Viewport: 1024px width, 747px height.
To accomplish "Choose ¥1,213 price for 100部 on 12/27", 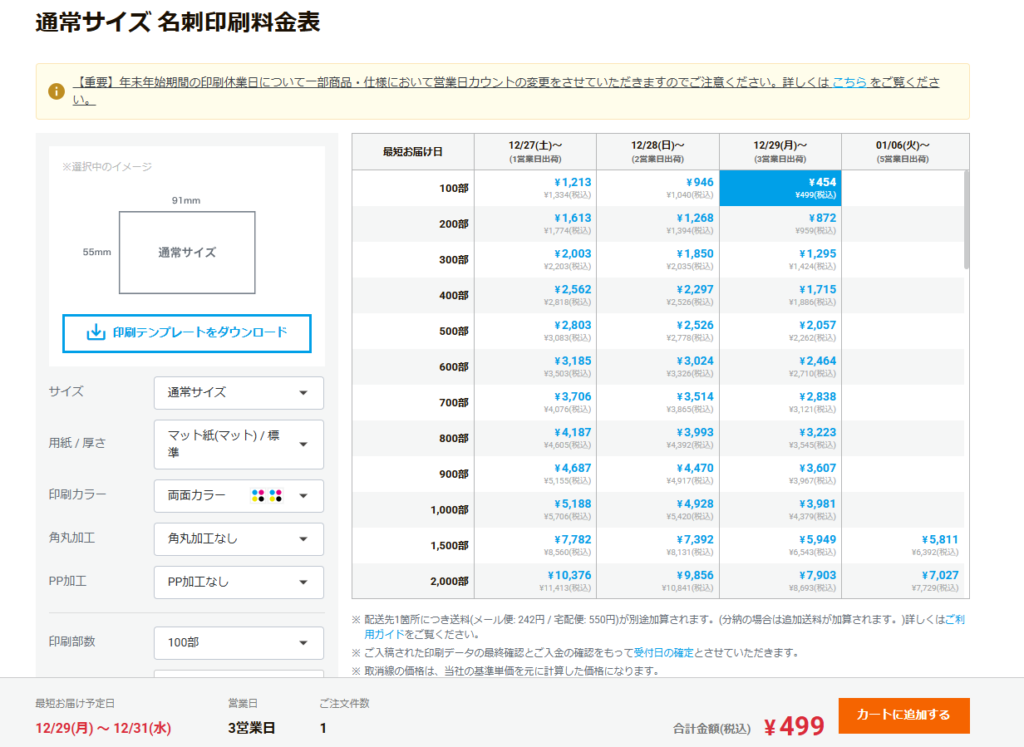I will pyautogui.click(x=573, y=182).
